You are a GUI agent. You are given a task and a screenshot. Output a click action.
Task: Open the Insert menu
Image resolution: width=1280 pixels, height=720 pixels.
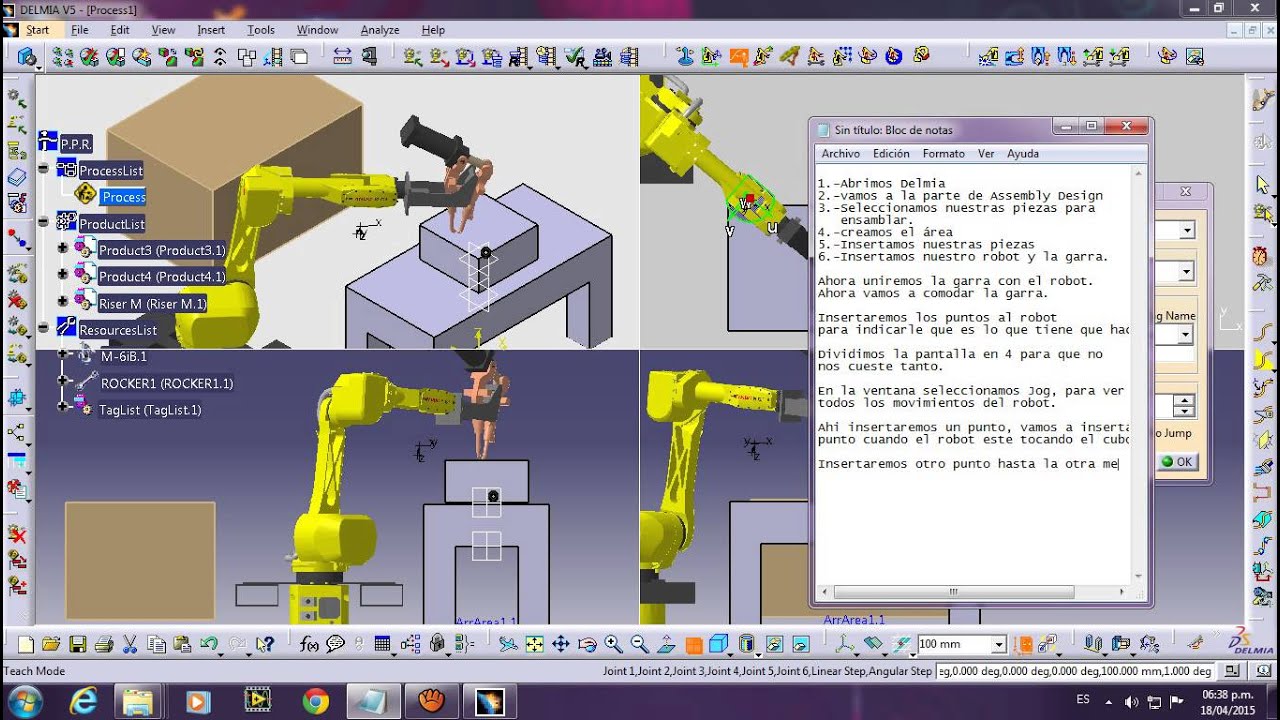tap(211, 30)
